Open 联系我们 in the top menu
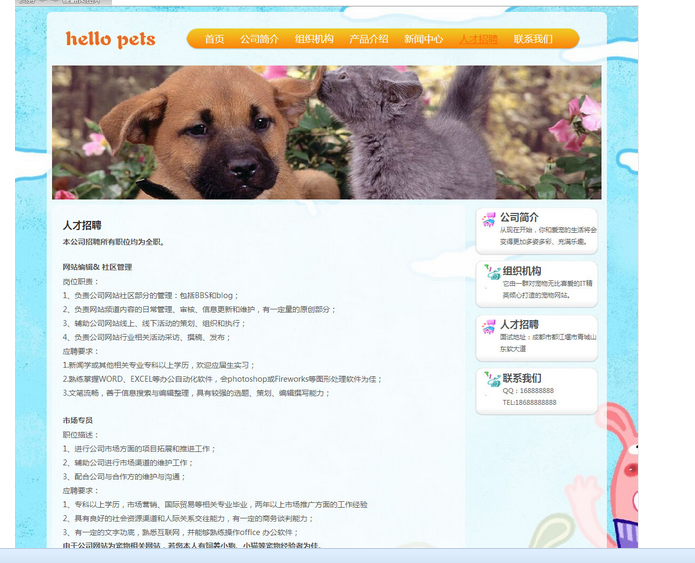 [533, 40]
